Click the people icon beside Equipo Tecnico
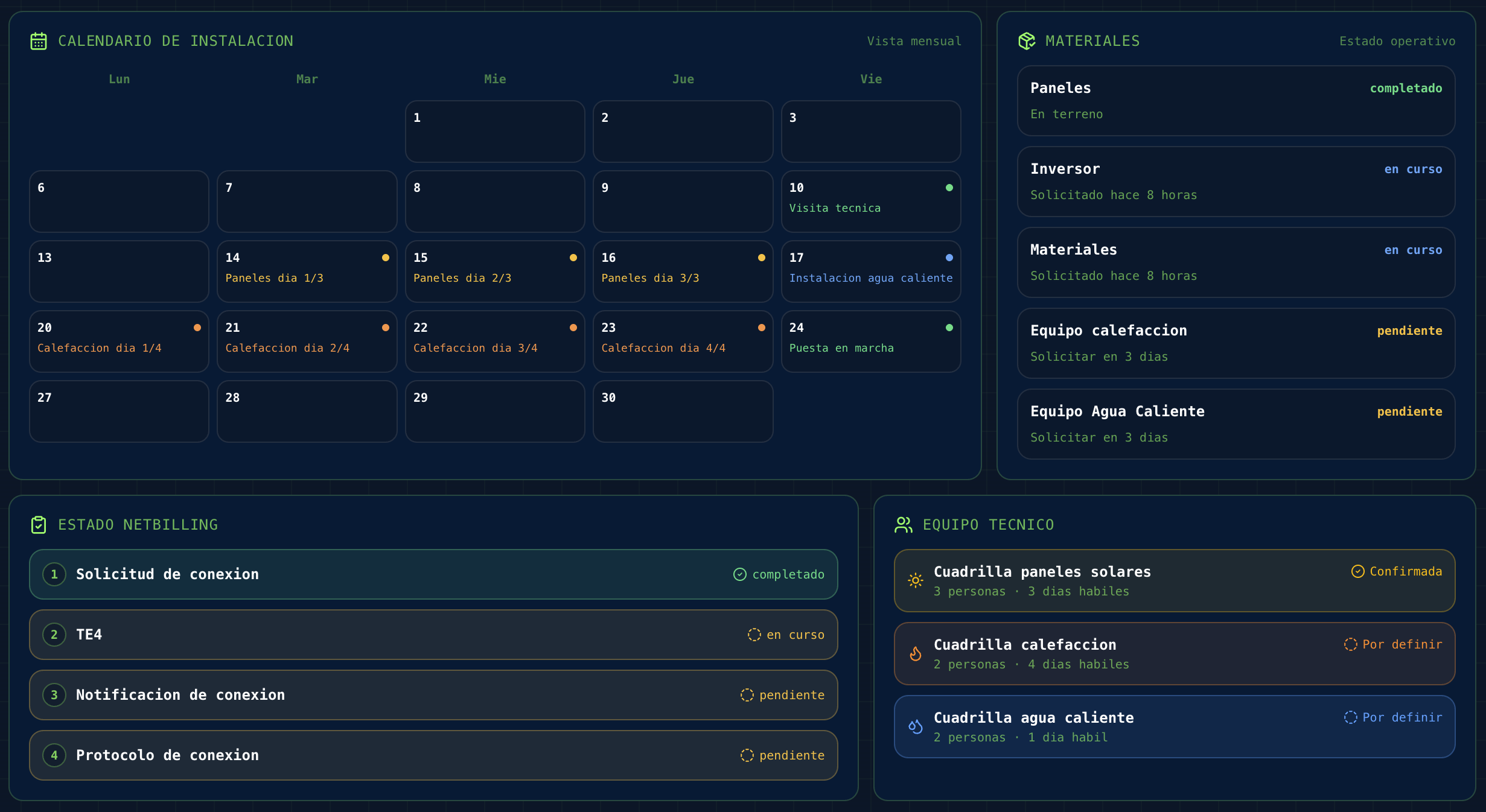This screenshot has height=812, width=1486. pos(904,525)
